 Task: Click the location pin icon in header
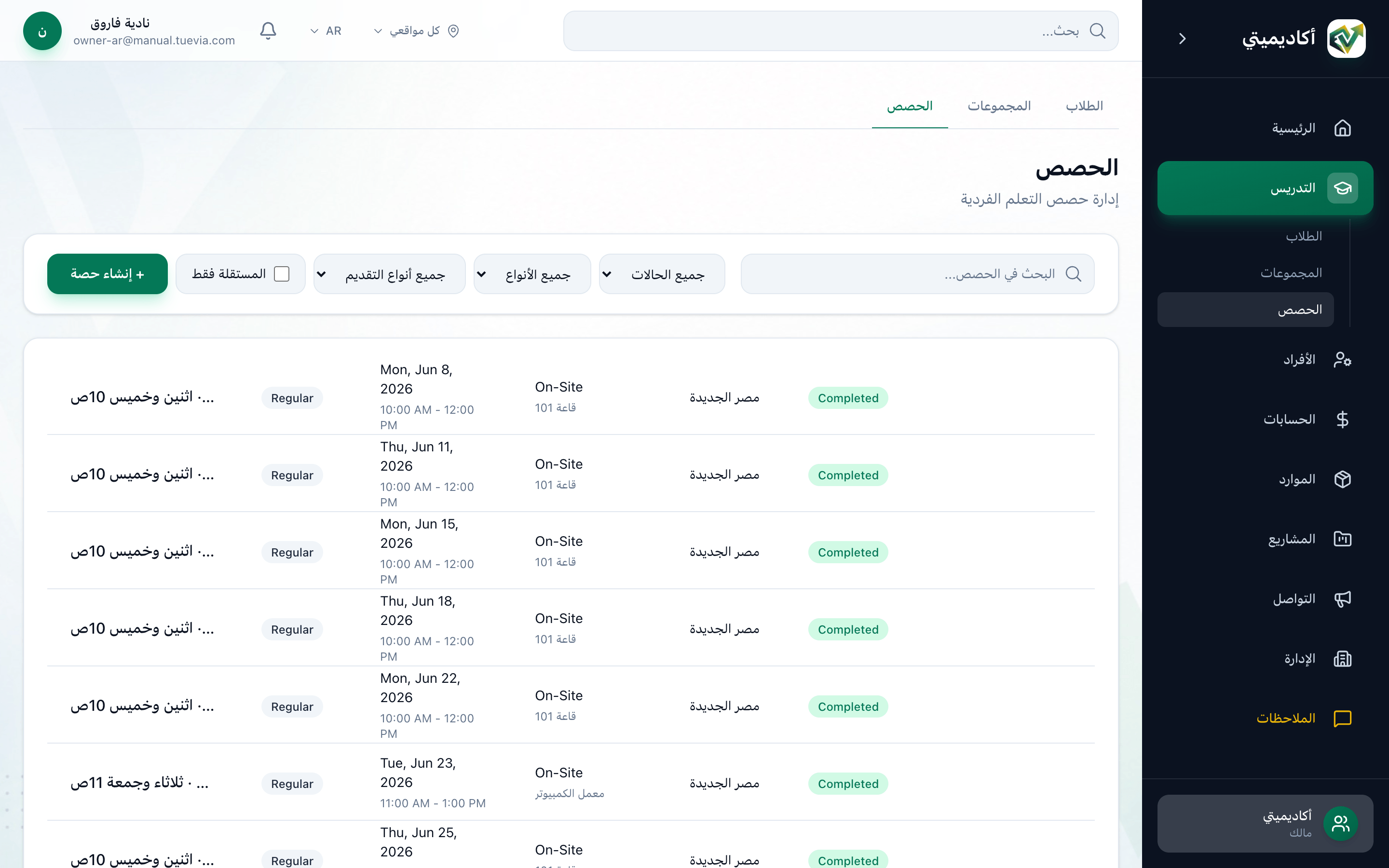tap(453, 31)
